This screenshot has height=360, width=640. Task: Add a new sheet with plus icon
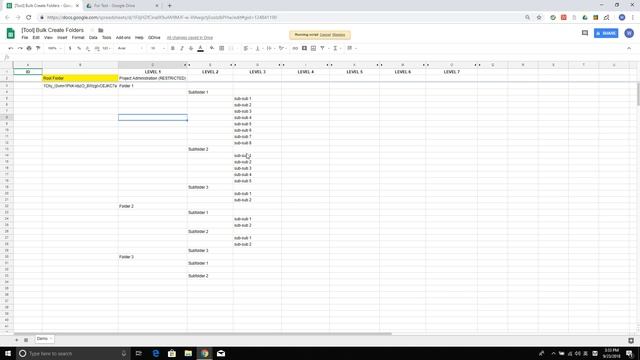click(x=17, y=340)
